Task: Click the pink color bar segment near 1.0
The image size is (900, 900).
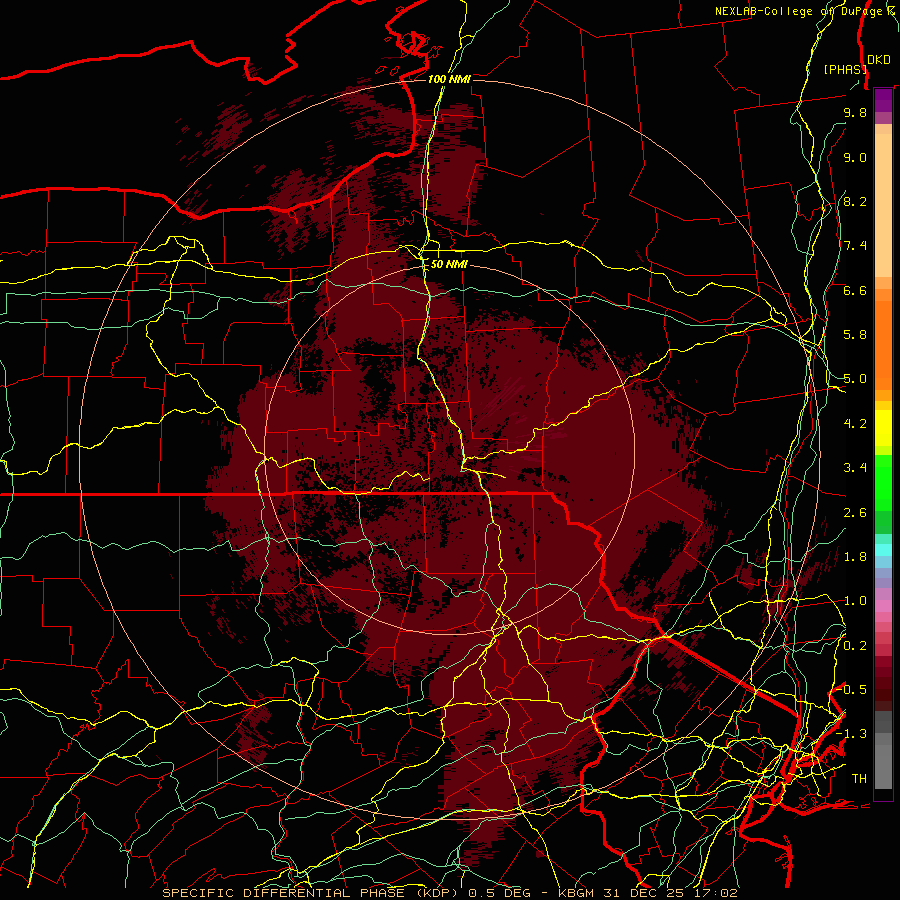Action: [883, 606]
